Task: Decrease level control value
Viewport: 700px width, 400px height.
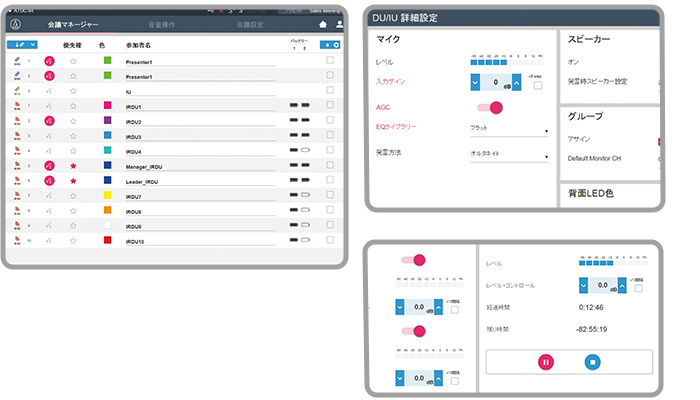Action: (x=583, y=286)
